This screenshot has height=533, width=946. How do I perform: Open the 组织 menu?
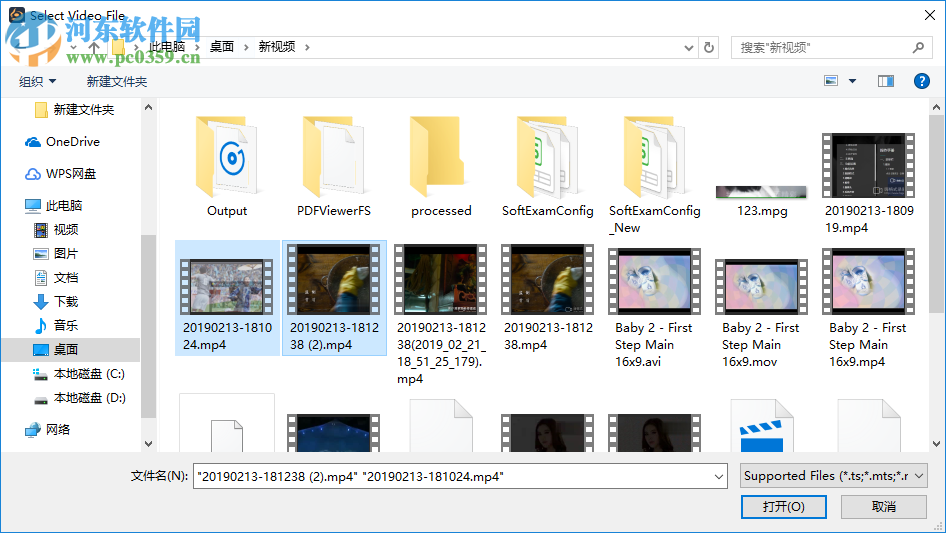tap(37, 81)
